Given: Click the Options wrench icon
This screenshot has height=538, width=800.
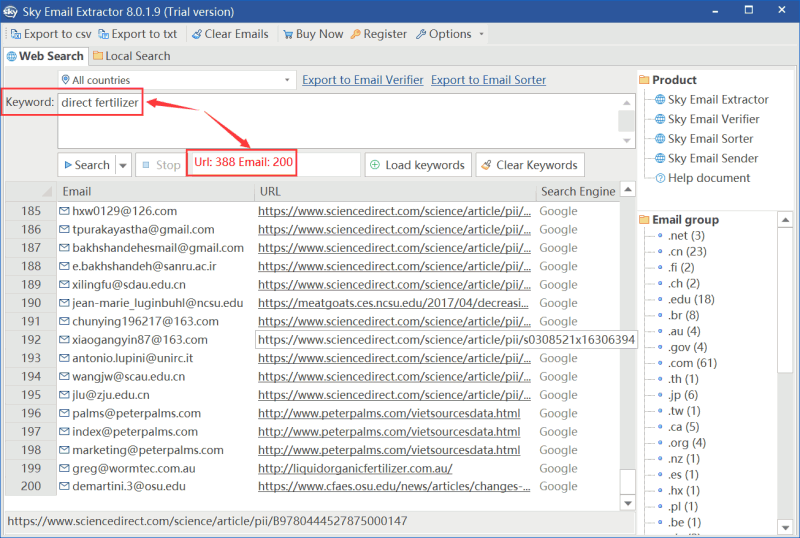Looking at the screenshot, I should tap(421, 34).
